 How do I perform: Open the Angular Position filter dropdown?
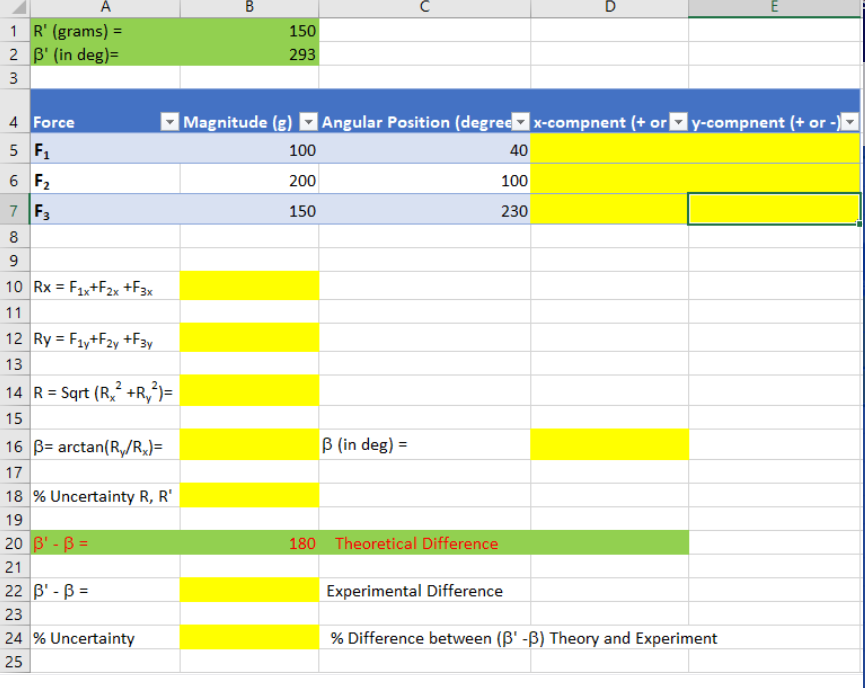520,122
